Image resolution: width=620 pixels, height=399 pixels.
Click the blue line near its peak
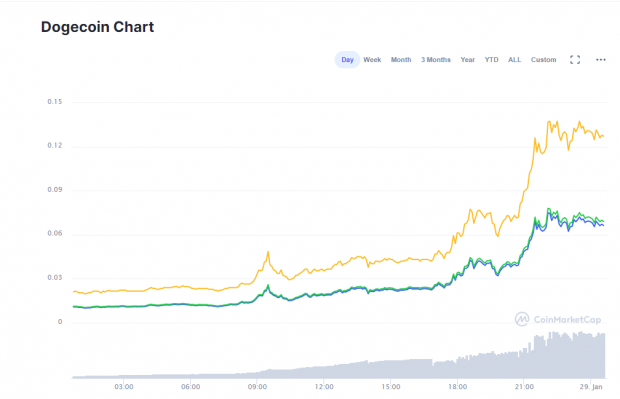point(549,214)
